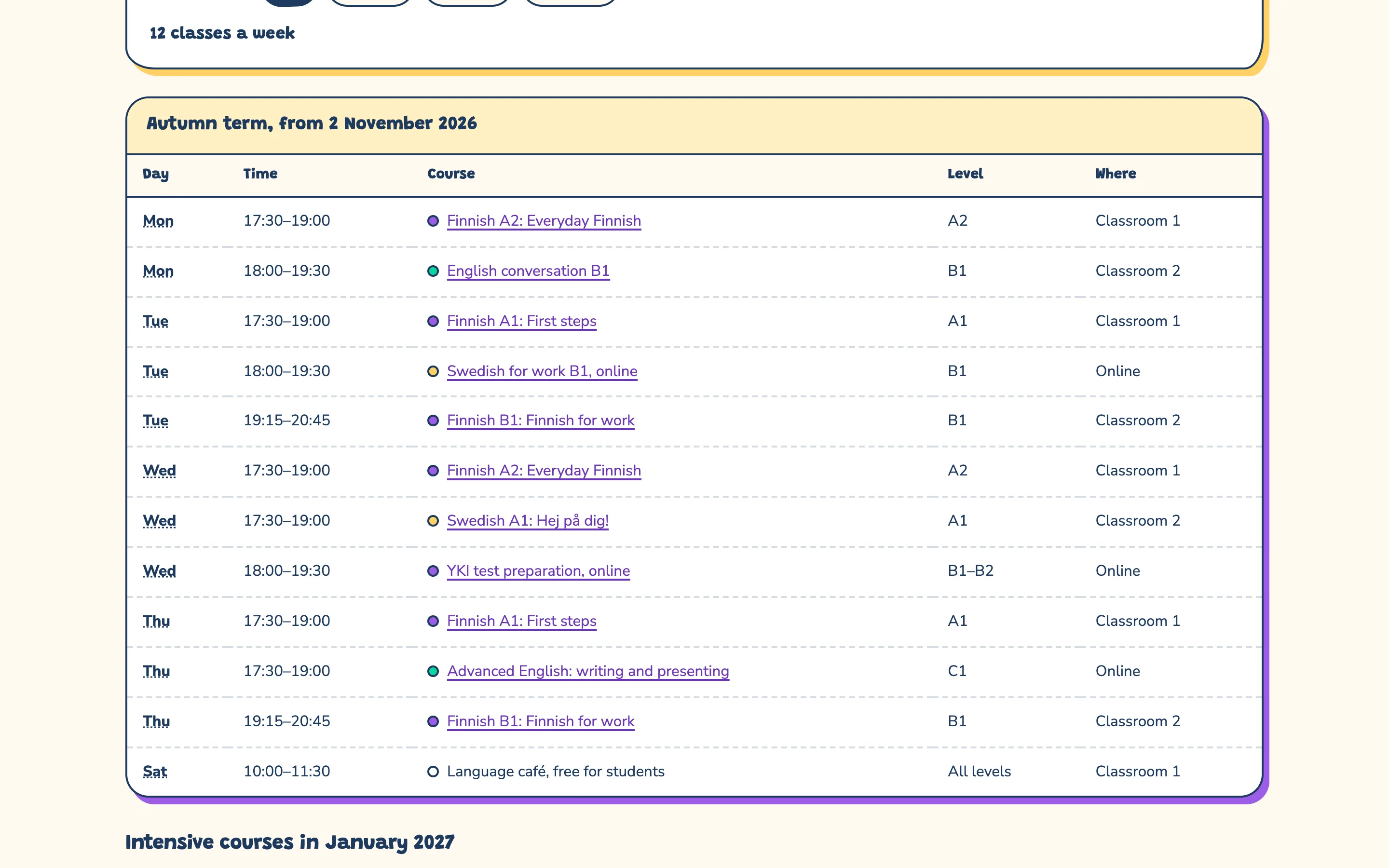Viewport: 1389px width, 868px height.
Task: Click the 'Course' column header
Action: (451, 174)
